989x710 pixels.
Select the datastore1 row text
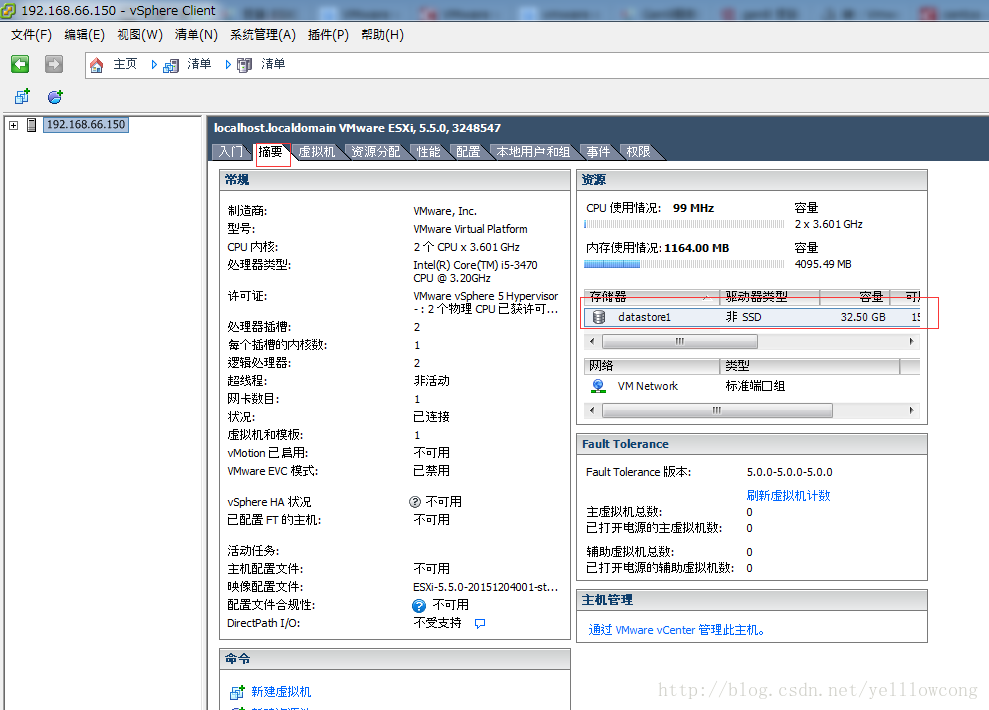pos(644,317)
